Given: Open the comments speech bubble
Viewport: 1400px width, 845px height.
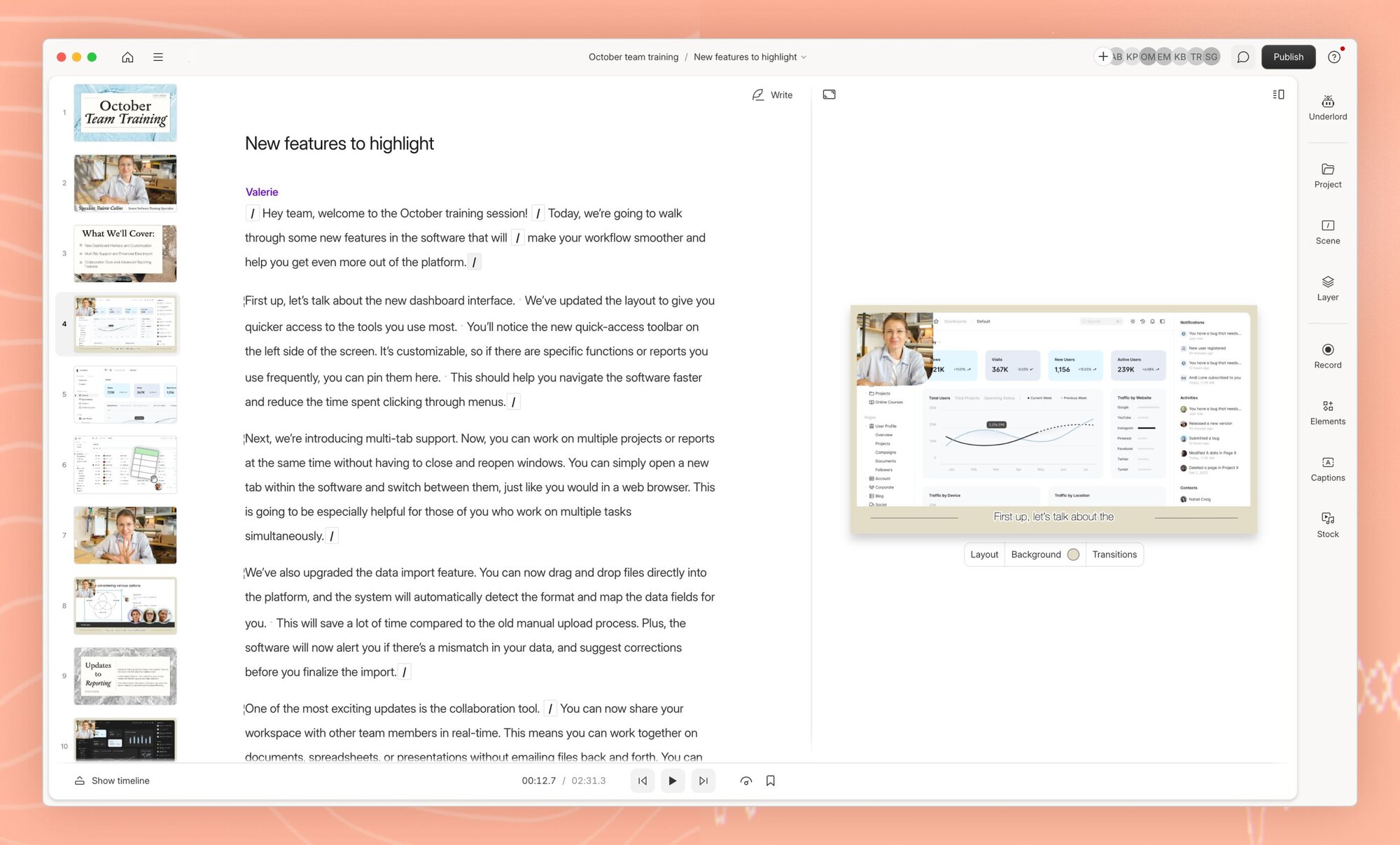Looking at the screenshot, I should point(1242,57).
